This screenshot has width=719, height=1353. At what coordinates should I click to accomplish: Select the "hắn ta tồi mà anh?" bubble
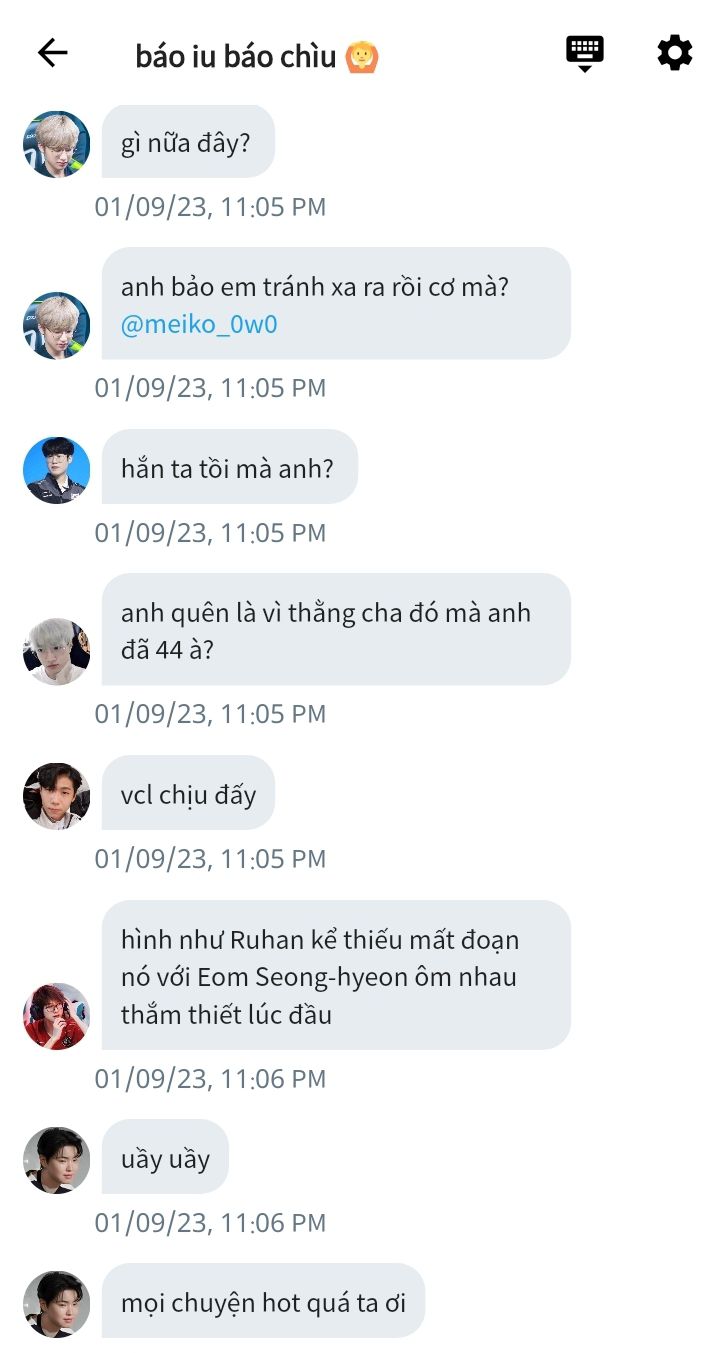point(230,467)
